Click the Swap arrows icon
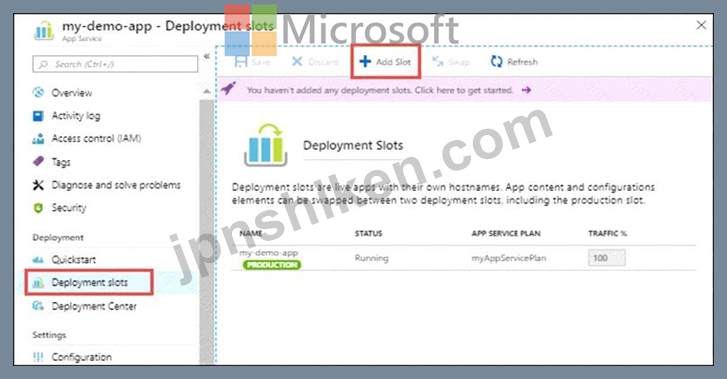The image size is (727, 379). 438,62
